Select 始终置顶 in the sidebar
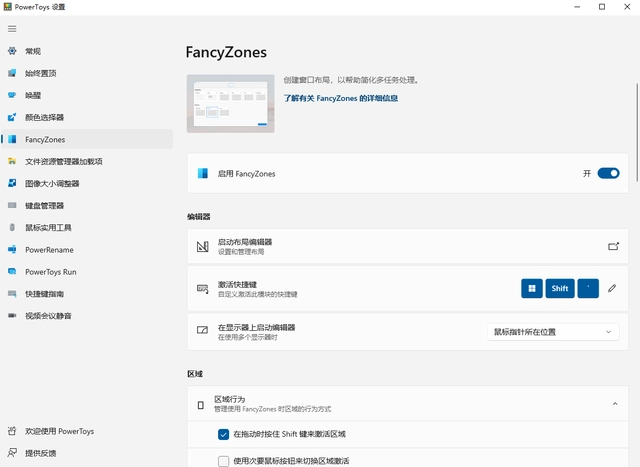Viewport: 640px width, 467px height. 87,73
